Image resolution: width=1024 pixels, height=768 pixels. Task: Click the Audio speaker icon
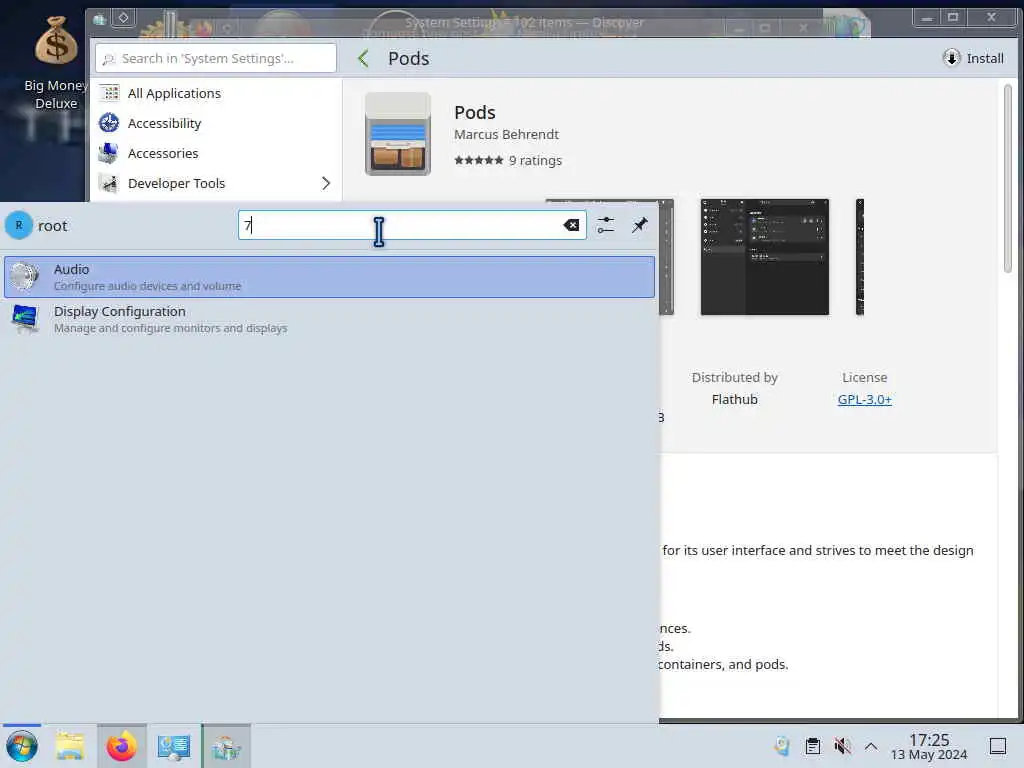(x=25, y=277)
